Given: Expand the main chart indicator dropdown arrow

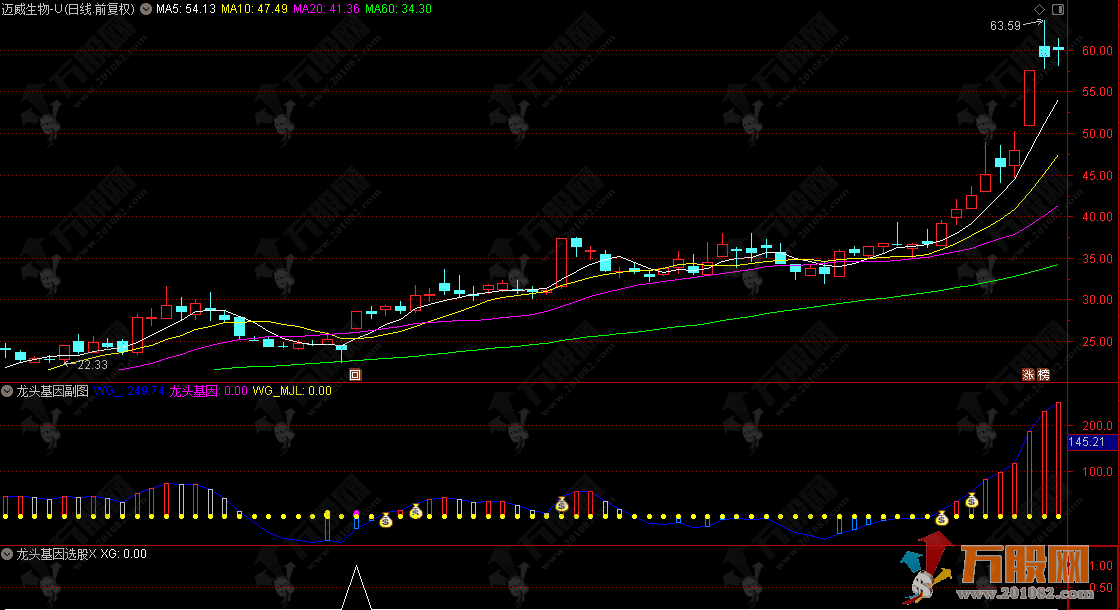Looking at the screenshot, I should (x=148, y=9).
